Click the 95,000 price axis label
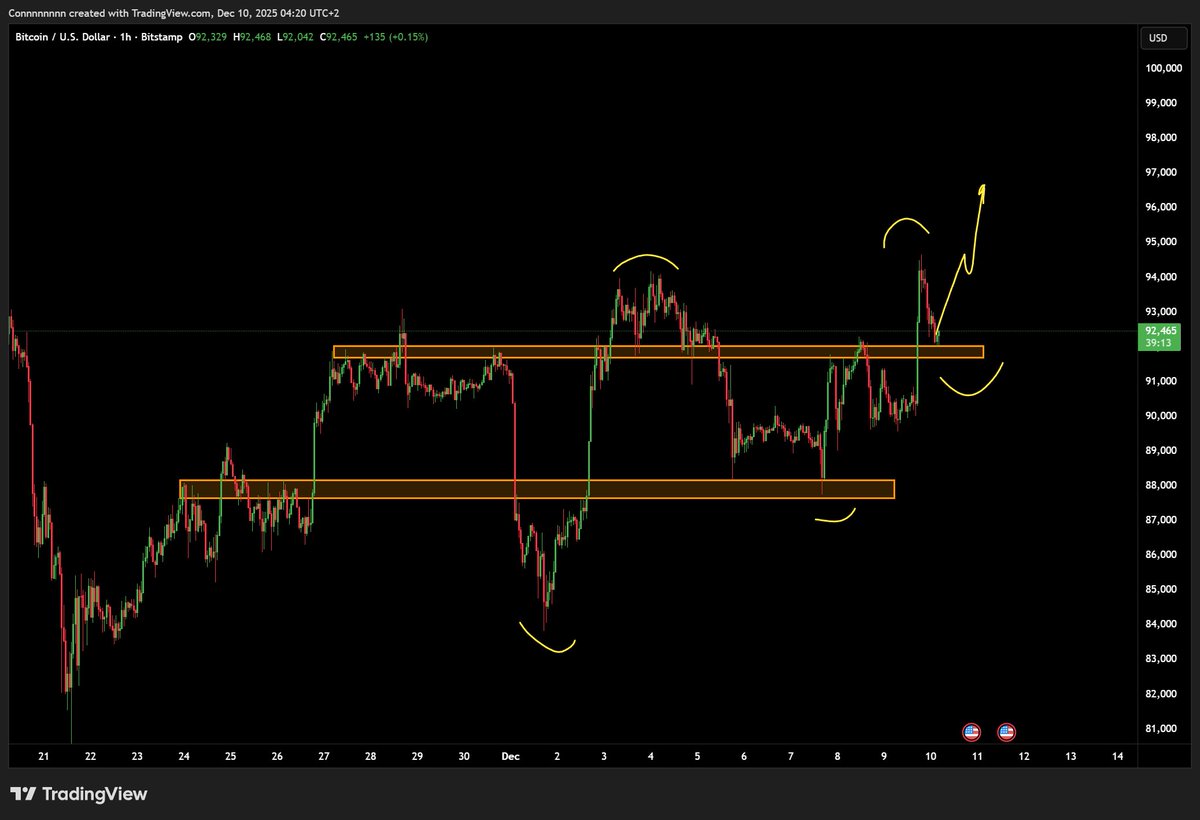Screen dimensions: 1200x820 click(x=1163, y=242)
